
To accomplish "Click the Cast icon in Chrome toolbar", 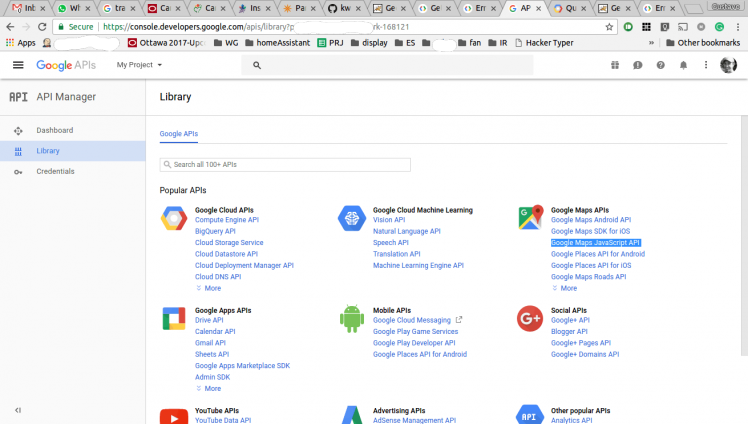I will point(683,27).
